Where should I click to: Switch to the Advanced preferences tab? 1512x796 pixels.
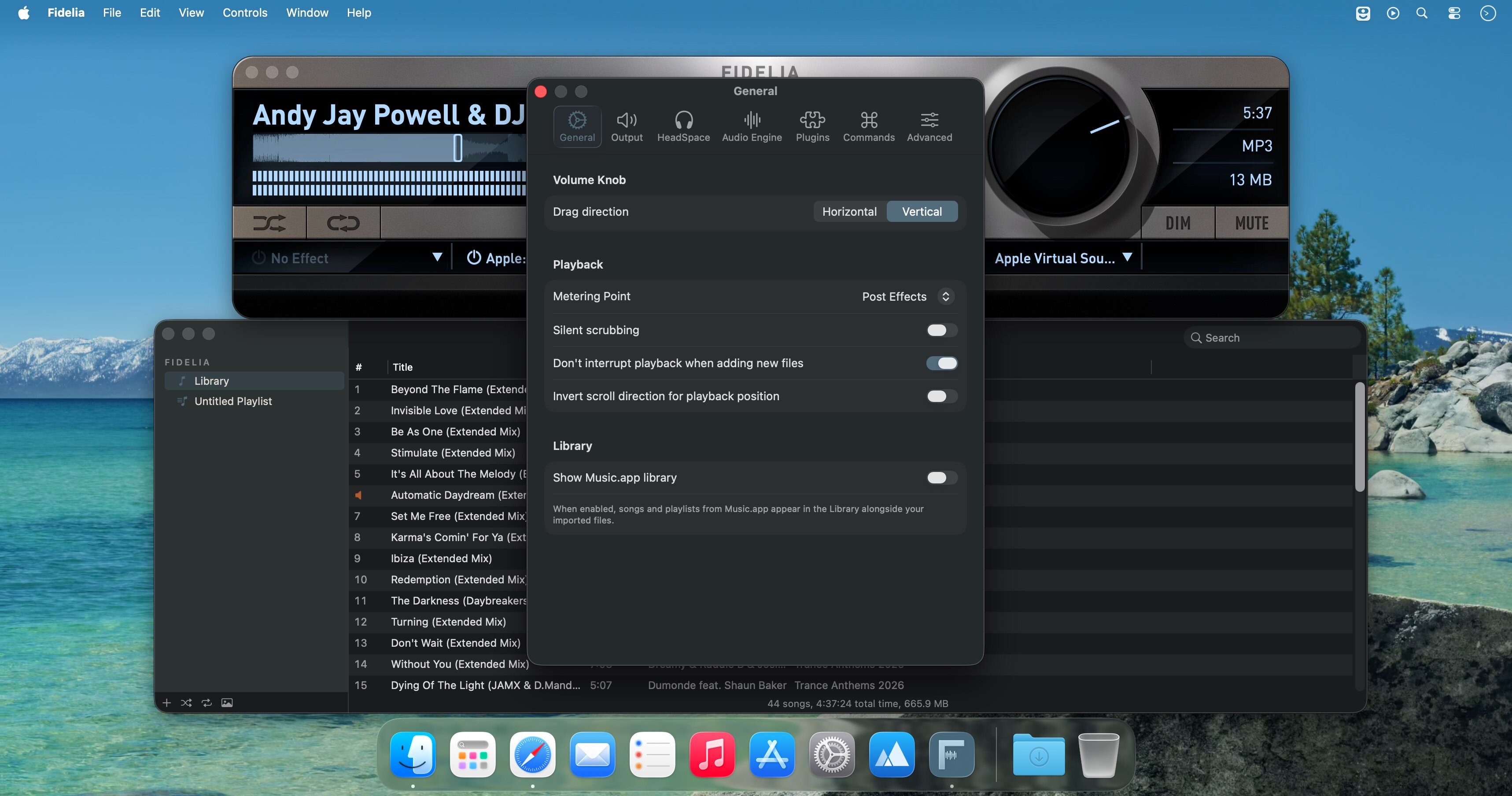(x=929, y=126)
